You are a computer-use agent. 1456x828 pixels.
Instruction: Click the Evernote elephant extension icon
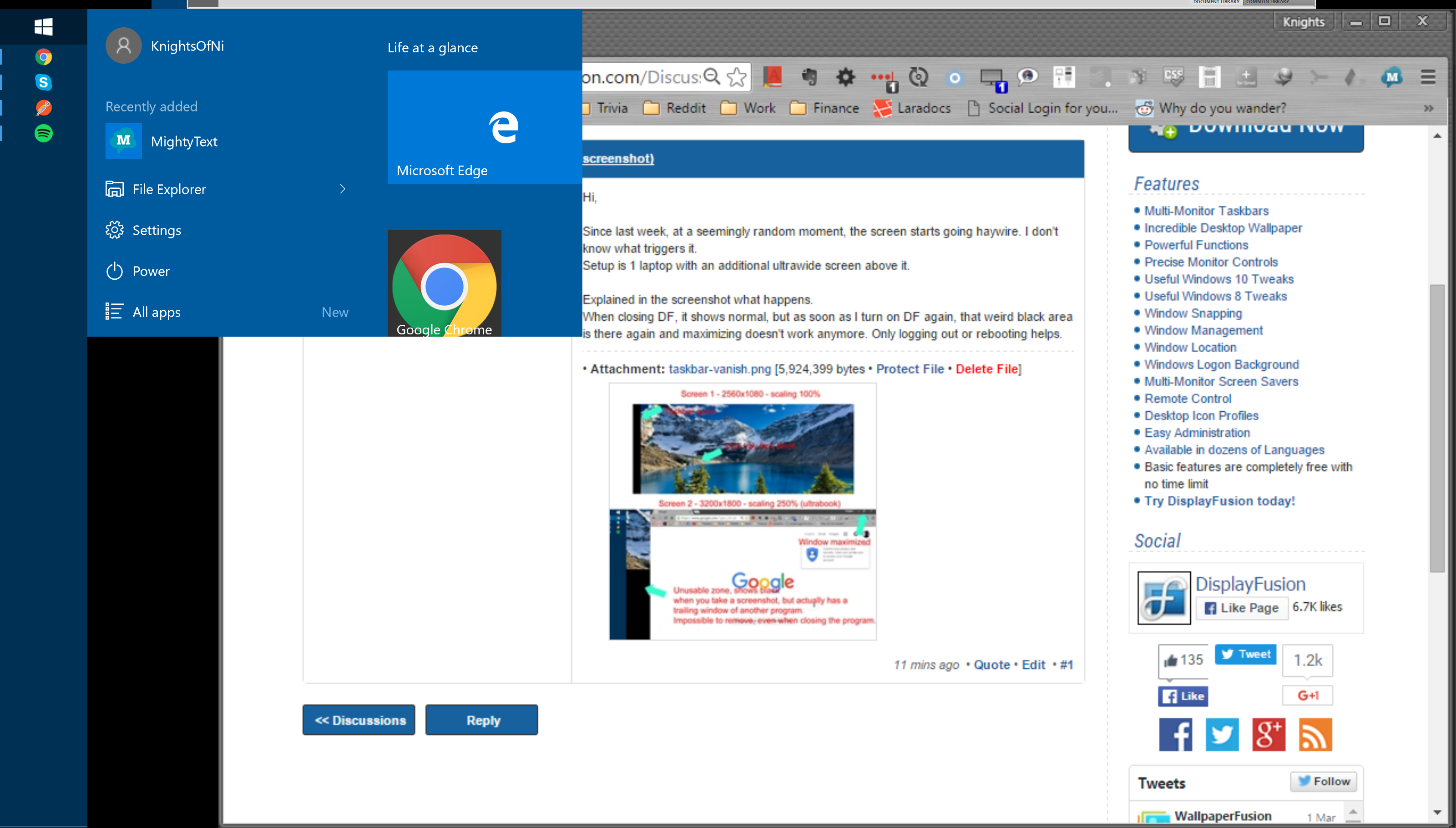(809, 77)
